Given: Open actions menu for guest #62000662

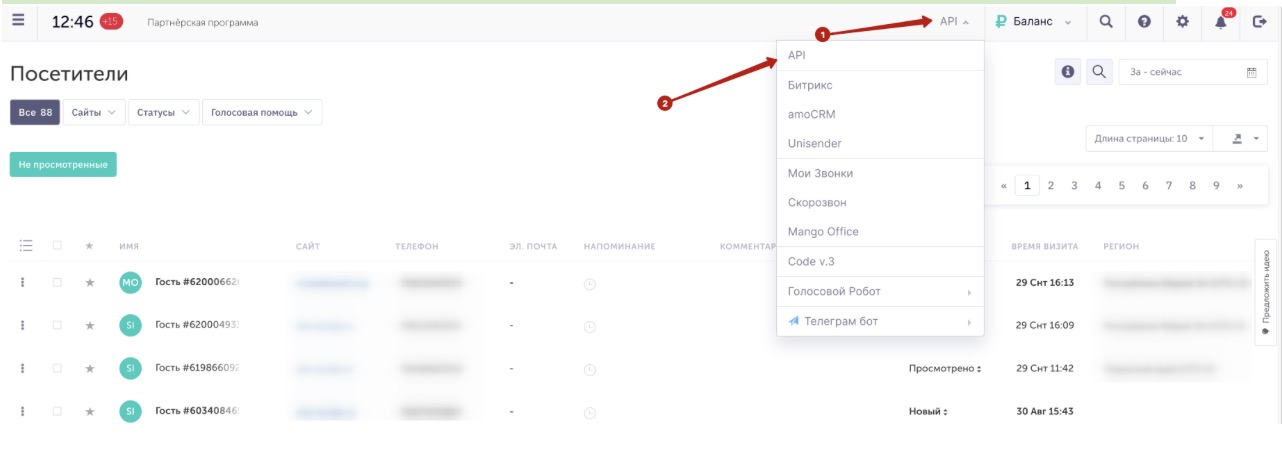Looking at the screenshot, I should tap(23, 283).
